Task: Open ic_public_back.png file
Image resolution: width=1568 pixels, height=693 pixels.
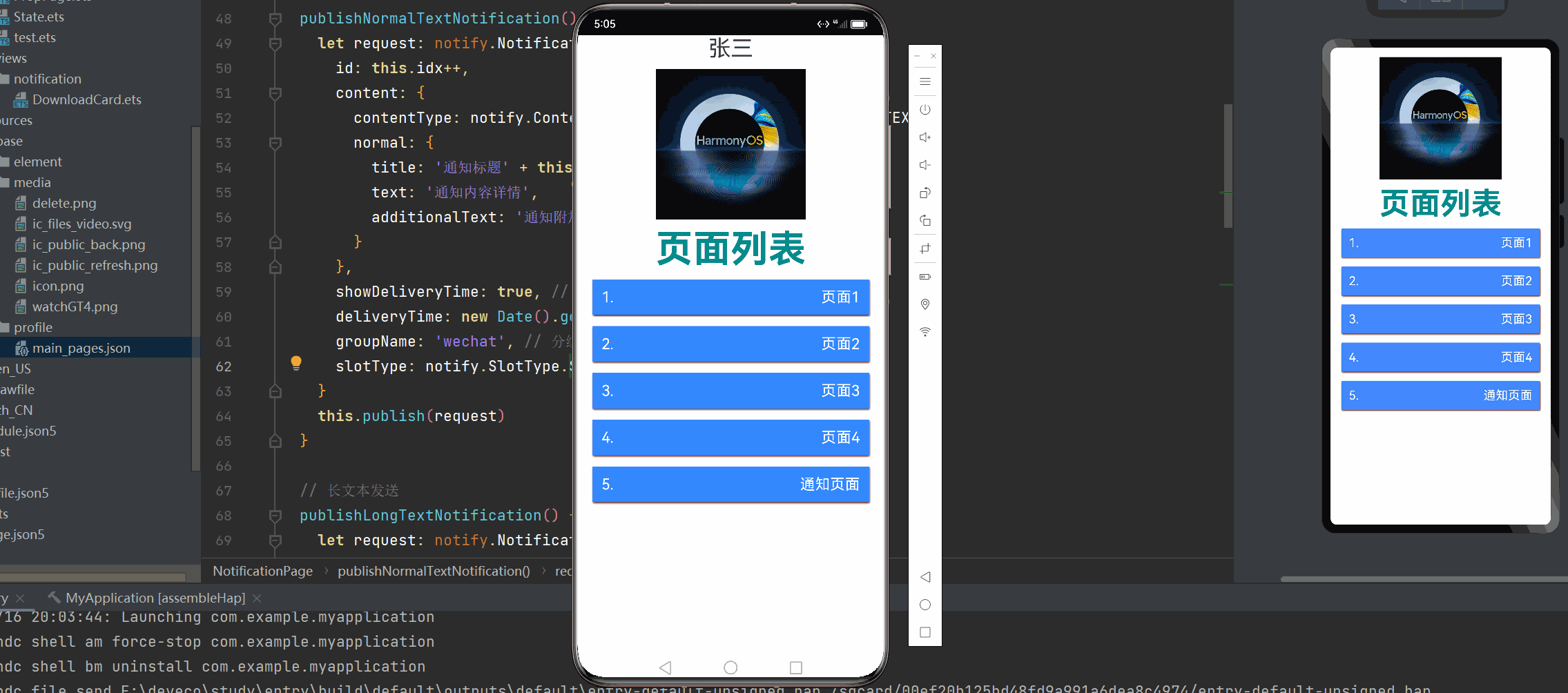Action: (88, 244)
